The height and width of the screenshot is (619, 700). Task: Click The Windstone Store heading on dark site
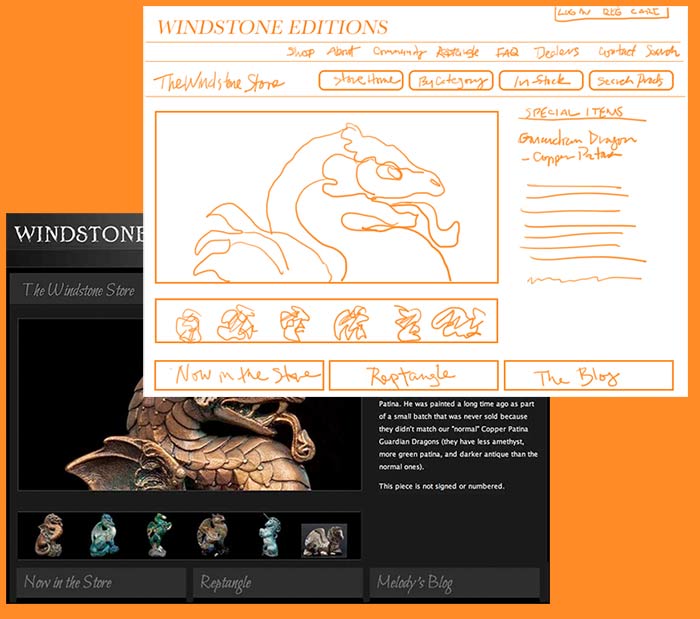click(79, 290)
